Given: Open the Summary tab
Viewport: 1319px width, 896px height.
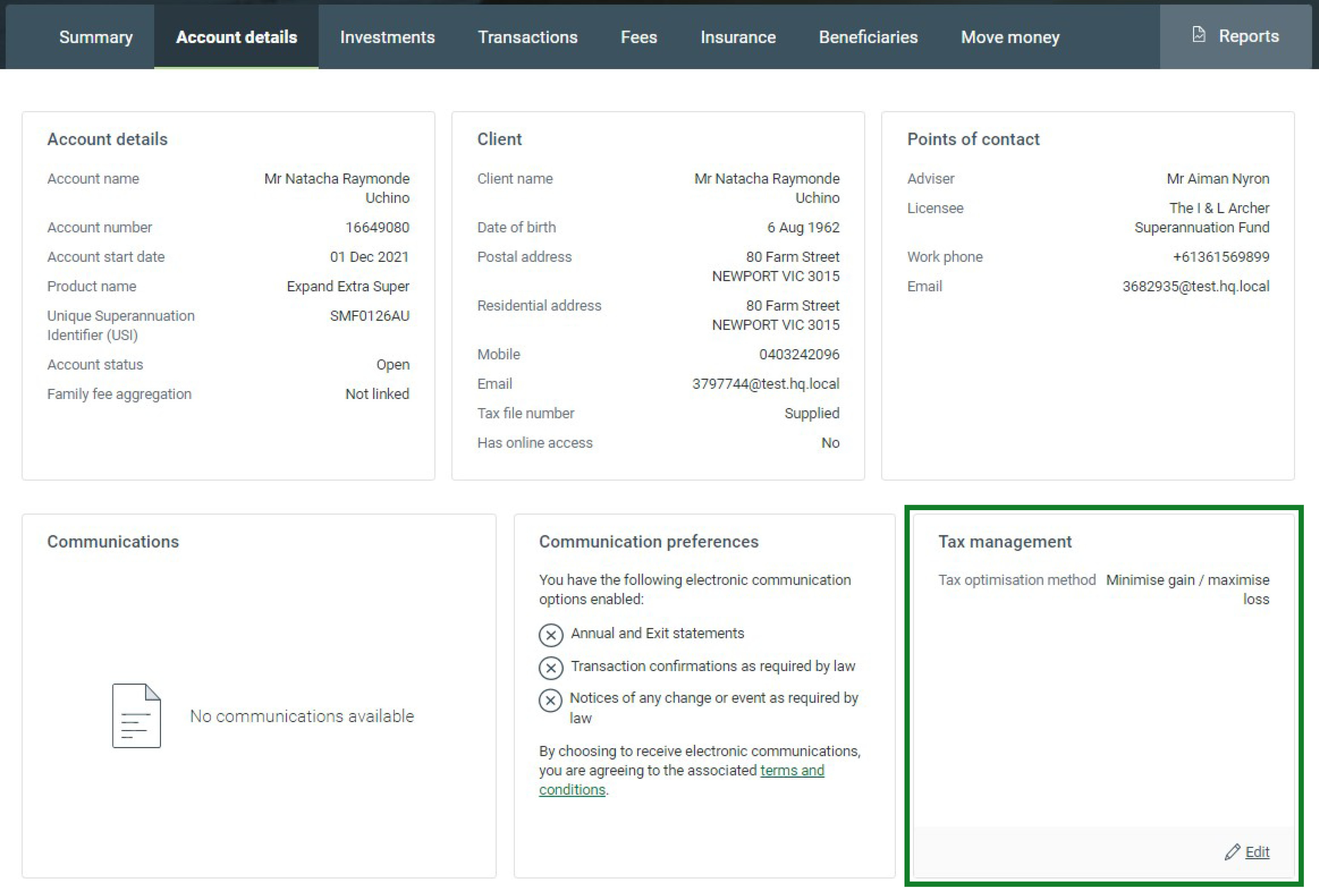Looking at the screenshot, I should (96, 37).
